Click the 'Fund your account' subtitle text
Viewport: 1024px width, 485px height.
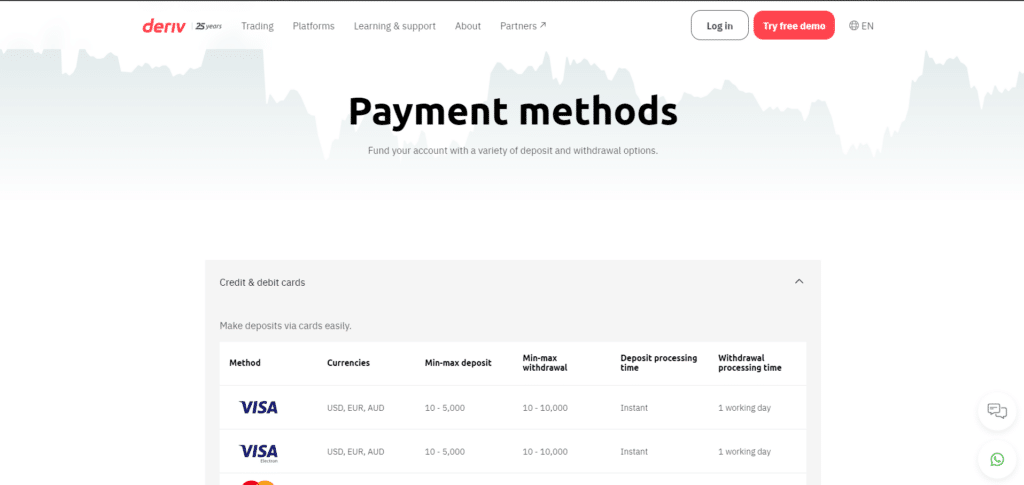point(513,151)
